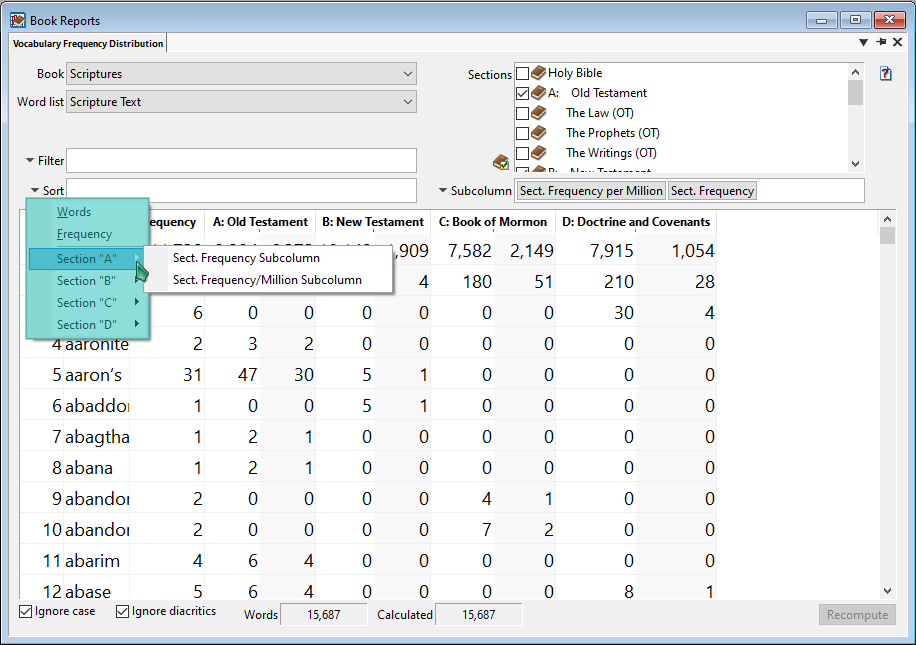Click the checked-book sections icon left of the list

(501, 162)
